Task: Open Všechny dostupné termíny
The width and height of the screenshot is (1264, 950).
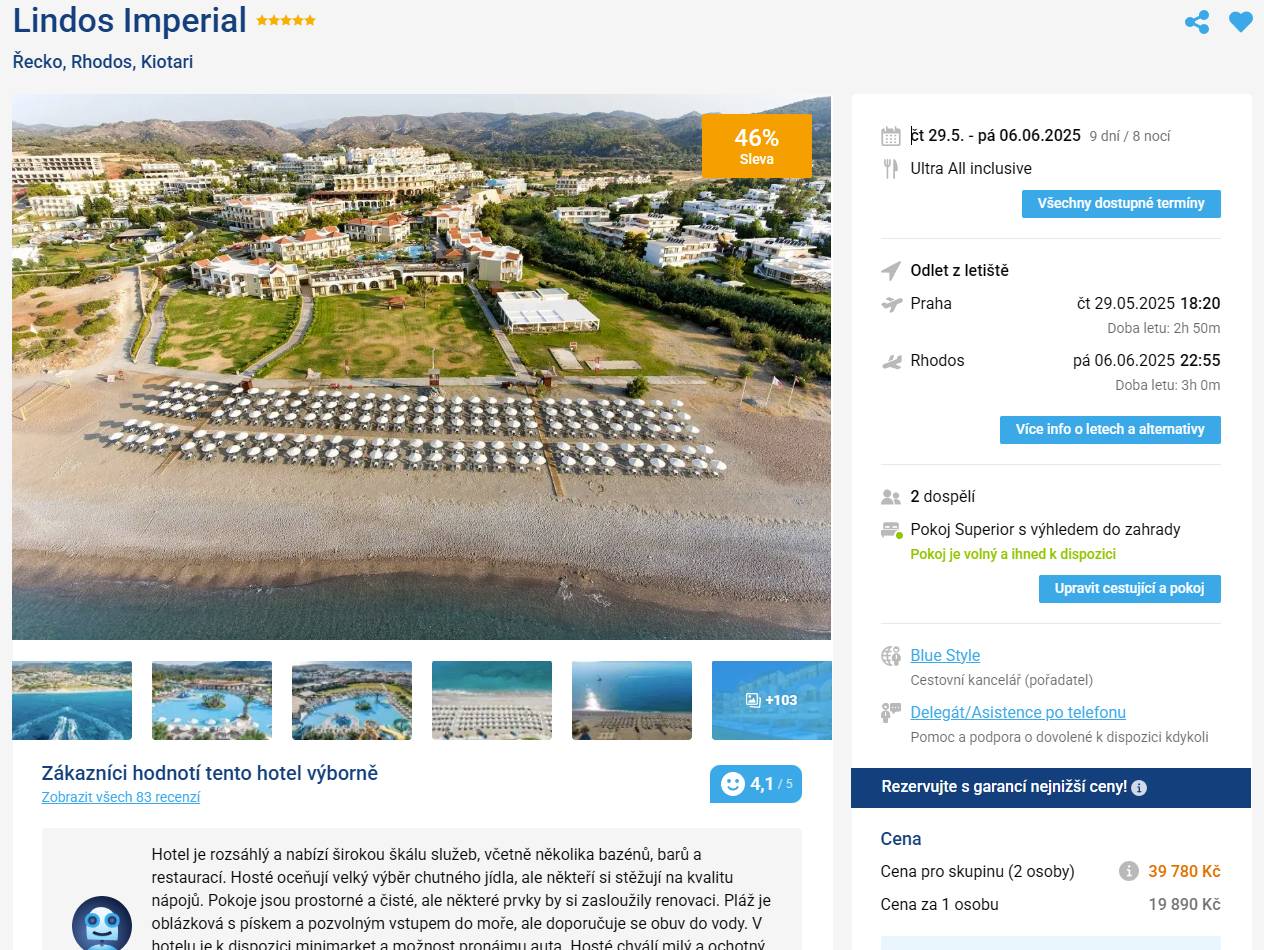Action: 1121,204
